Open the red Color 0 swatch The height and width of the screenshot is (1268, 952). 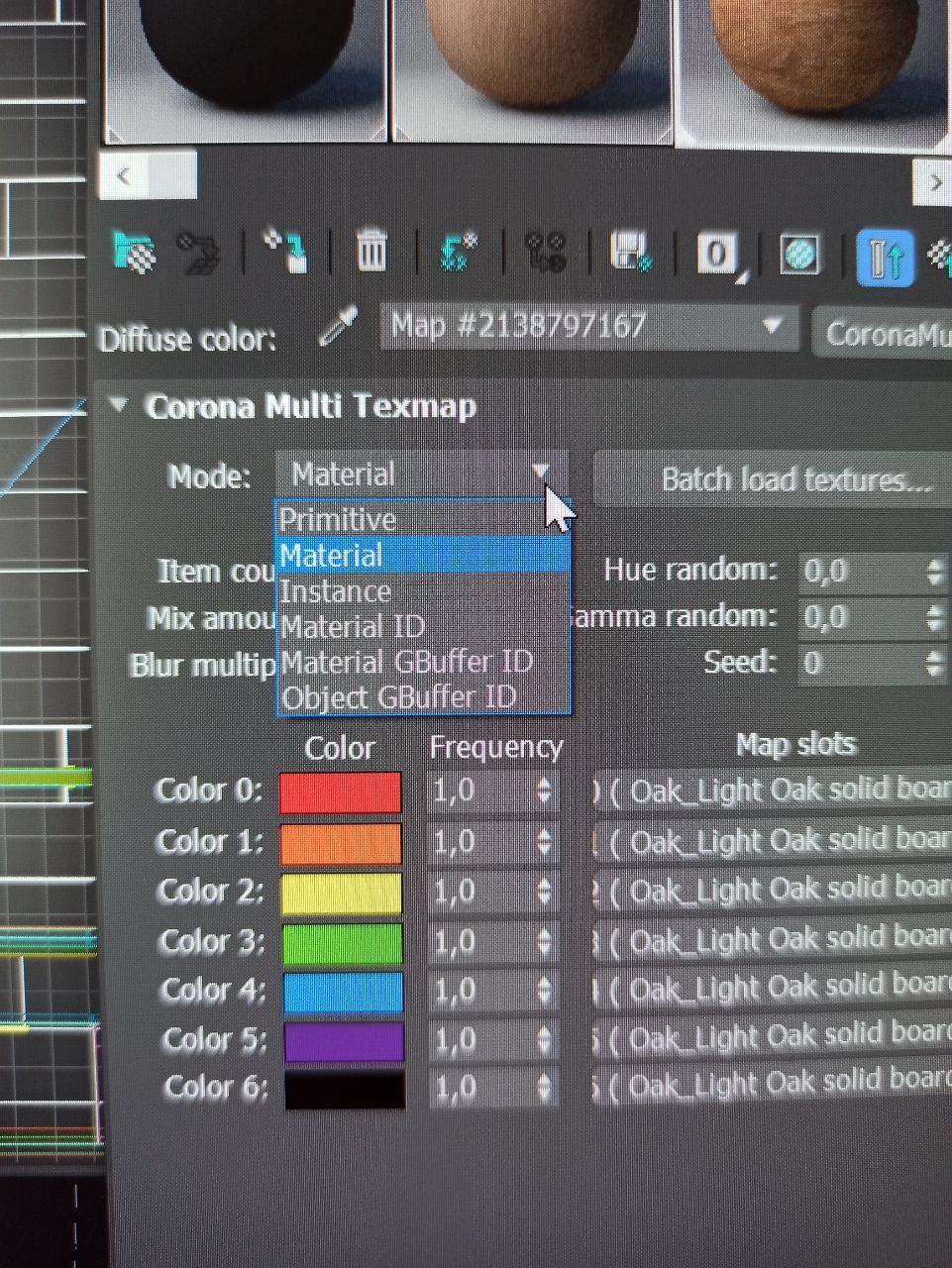coord(341,792)
